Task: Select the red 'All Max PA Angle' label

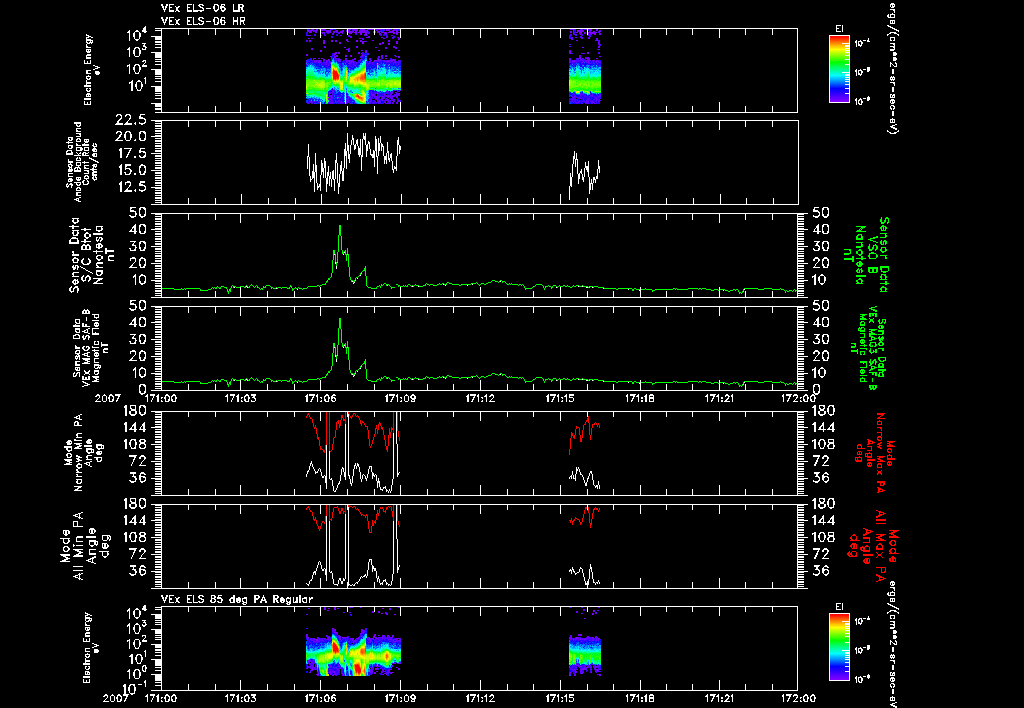Action: (874, 545)
